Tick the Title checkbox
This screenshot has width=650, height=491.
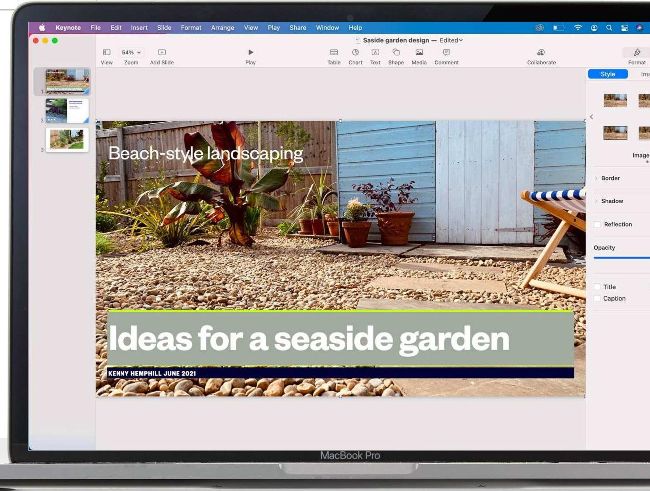click(598, 287)
